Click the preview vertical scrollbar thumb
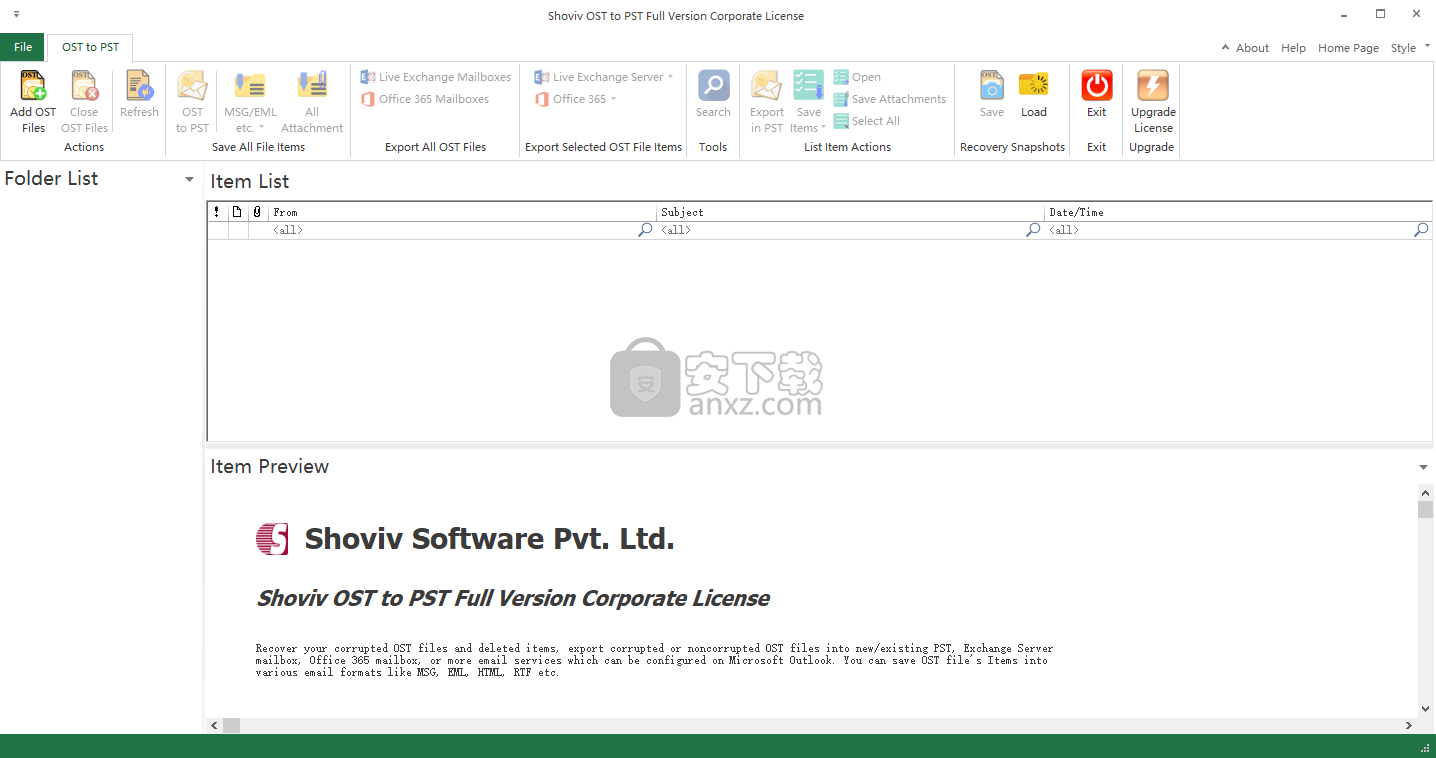1436x758 pixels. [1425, 510]
